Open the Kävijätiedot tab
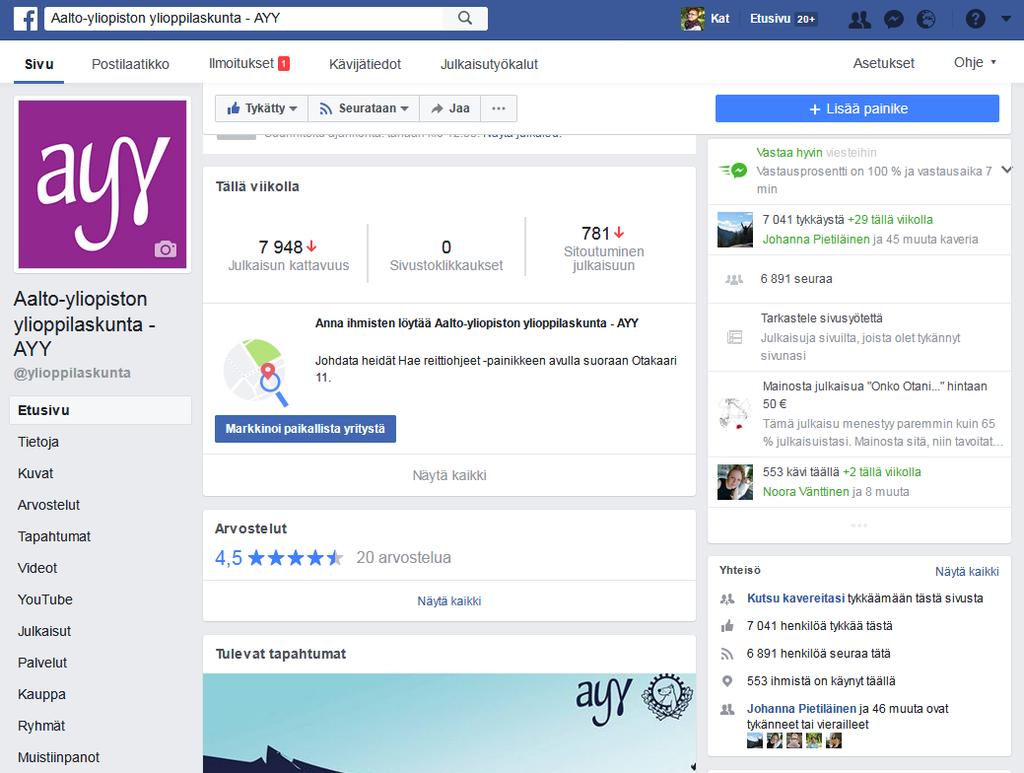1024x773 pixels. (x=365, y=64)
